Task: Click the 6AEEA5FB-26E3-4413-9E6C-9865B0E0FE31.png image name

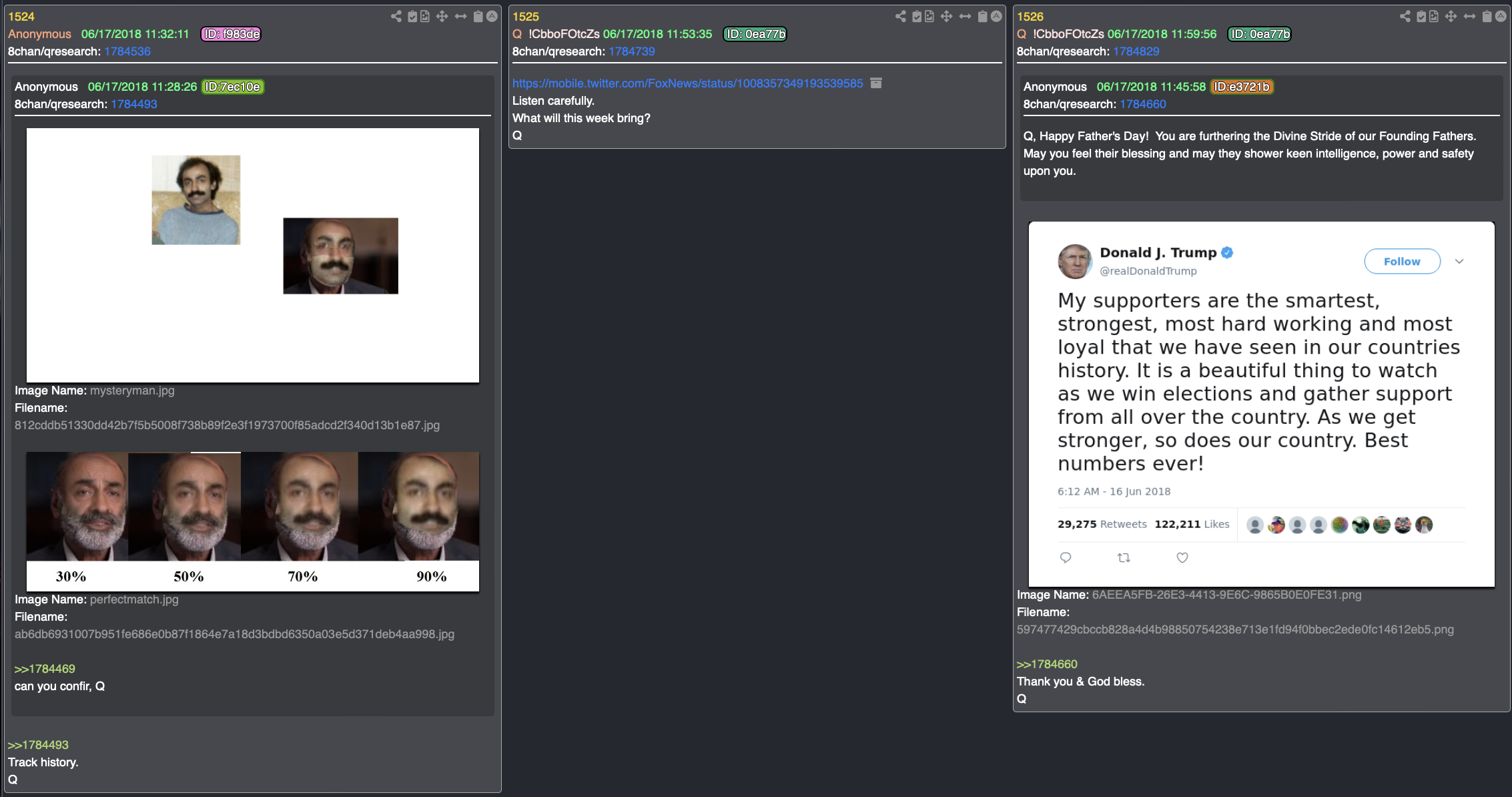Action: (1226, 595)
